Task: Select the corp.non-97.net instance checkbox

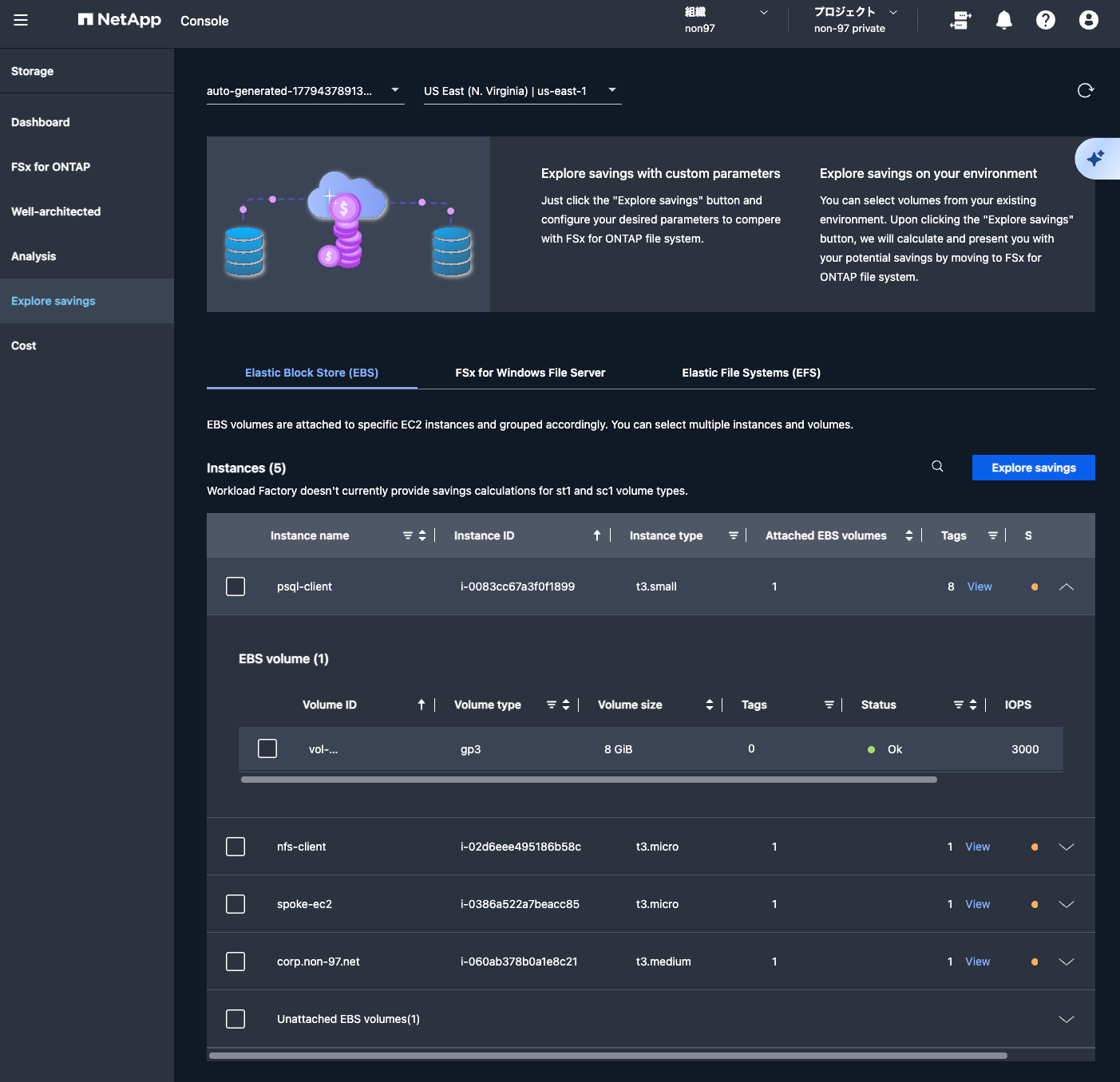Action: (235, 962)
